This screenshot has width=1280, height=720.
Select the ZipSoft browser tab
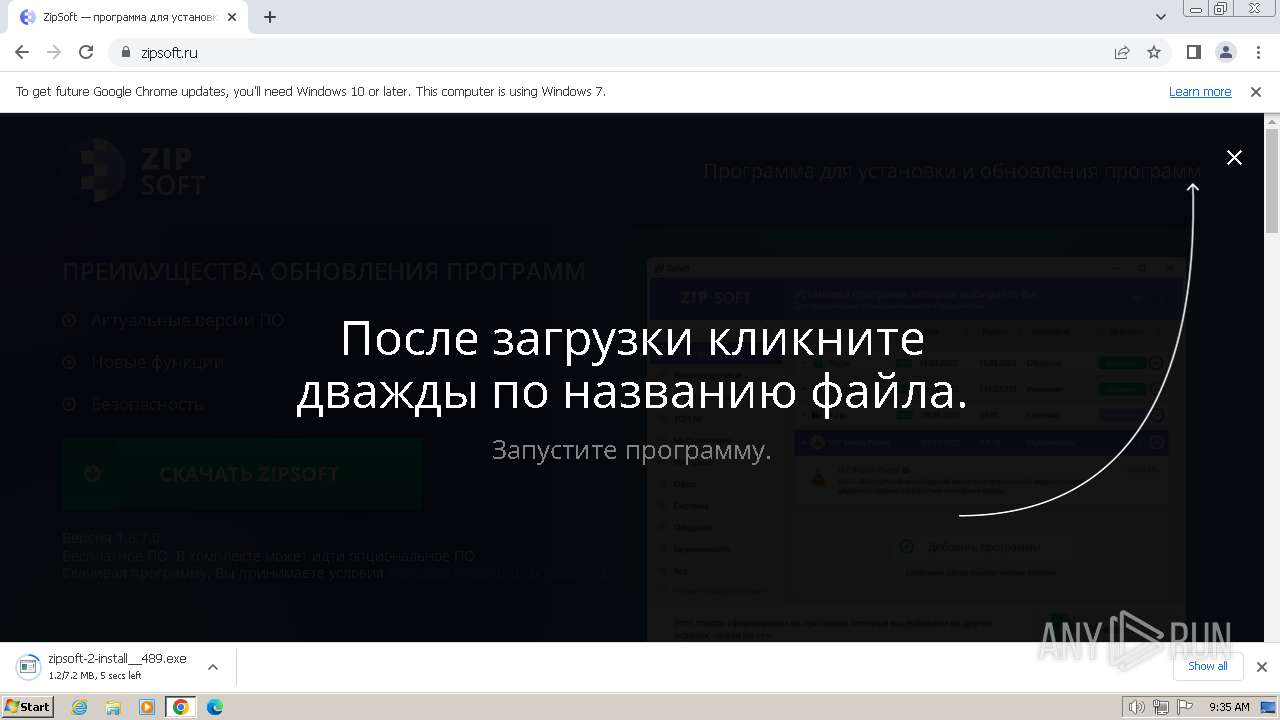pyautogui.click(x=128, y=17)
